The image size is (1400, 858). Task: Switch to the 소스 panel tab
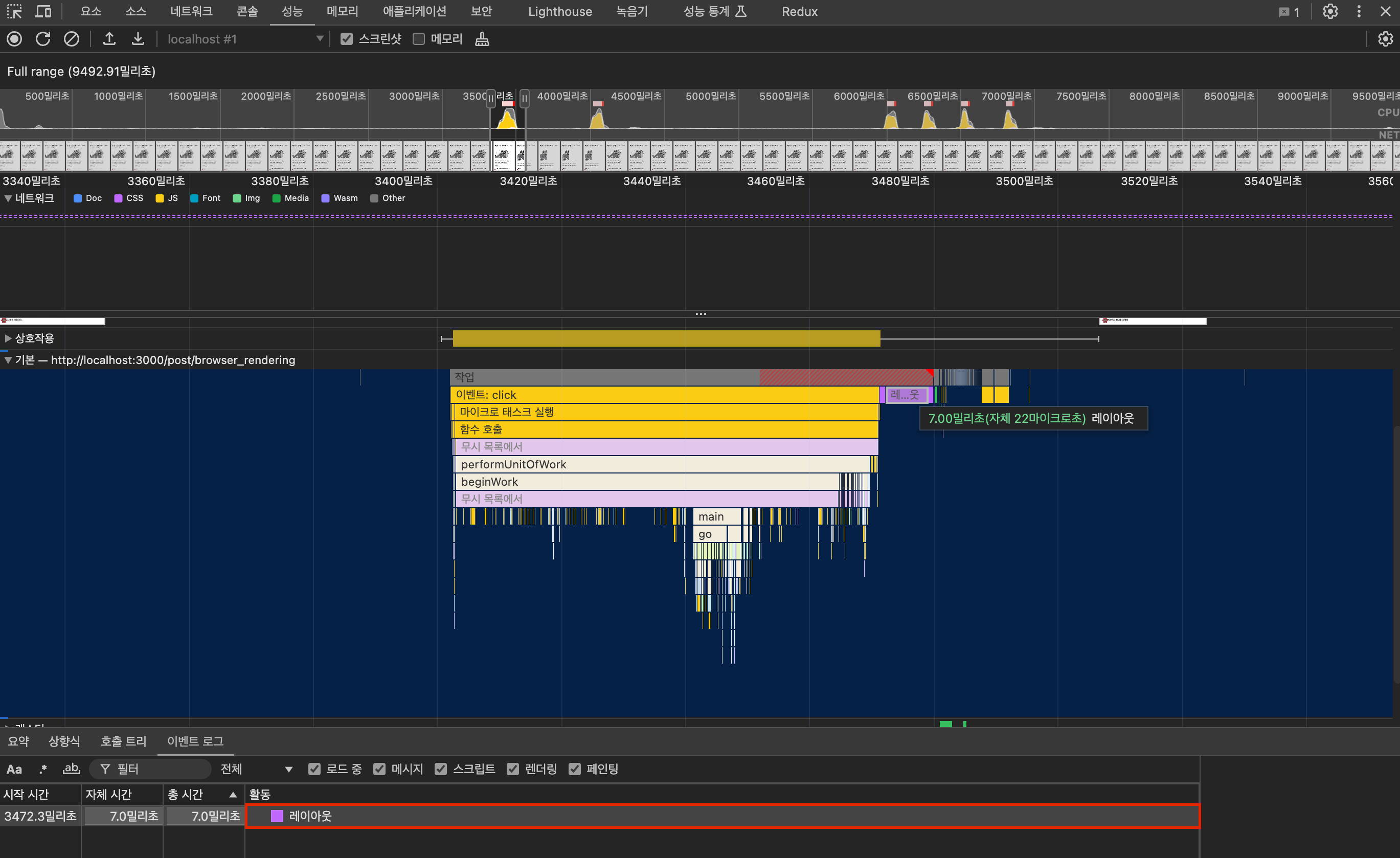point(136,11)
